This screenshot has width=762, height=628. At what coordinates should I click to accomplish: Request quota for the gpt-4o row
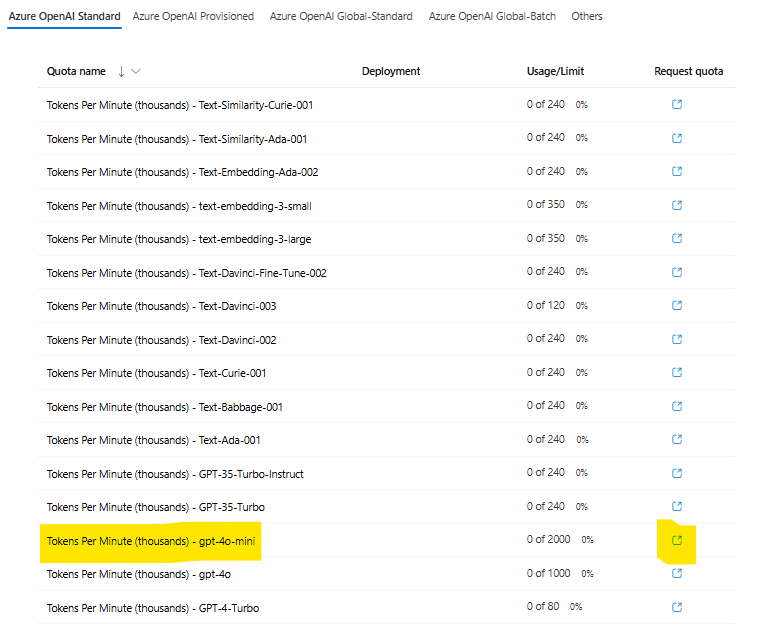pos(677,574)
